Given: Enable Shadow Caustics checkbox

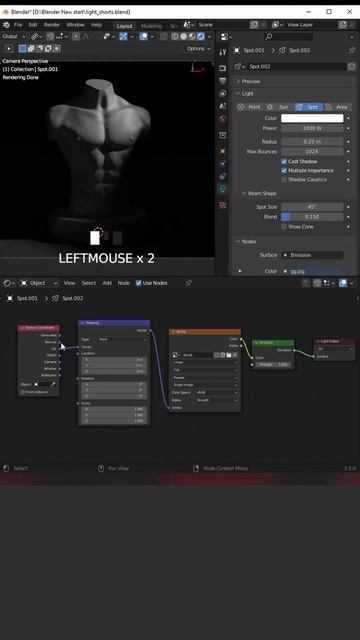Looking at the screenshot, I should 284,180.
